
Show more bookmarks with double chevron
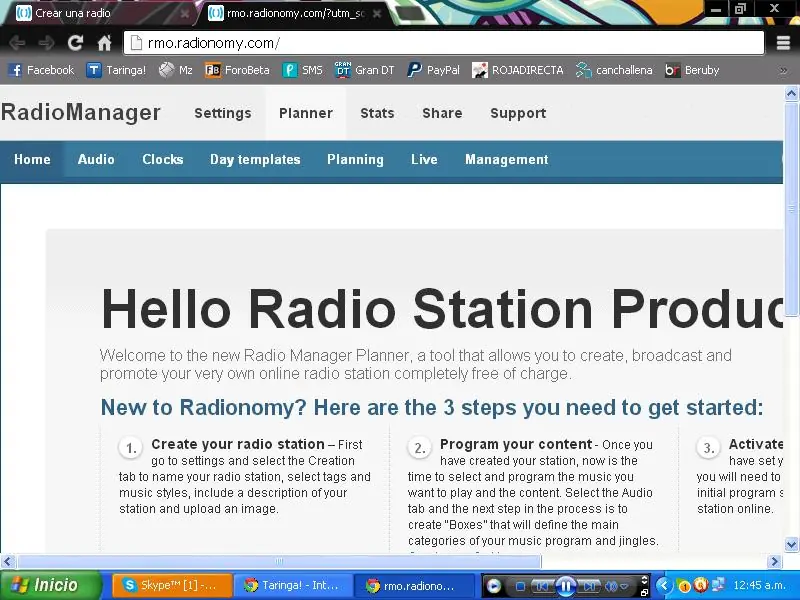click(x=784, y=70)
